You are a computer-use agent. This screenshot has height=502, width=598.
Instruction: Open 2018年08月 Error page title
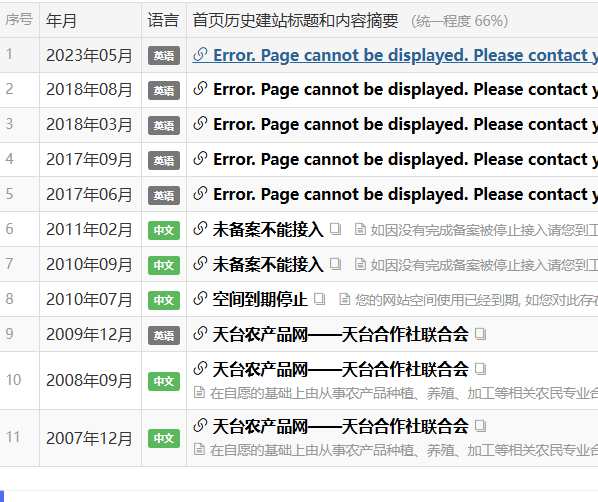click(405, 89)
